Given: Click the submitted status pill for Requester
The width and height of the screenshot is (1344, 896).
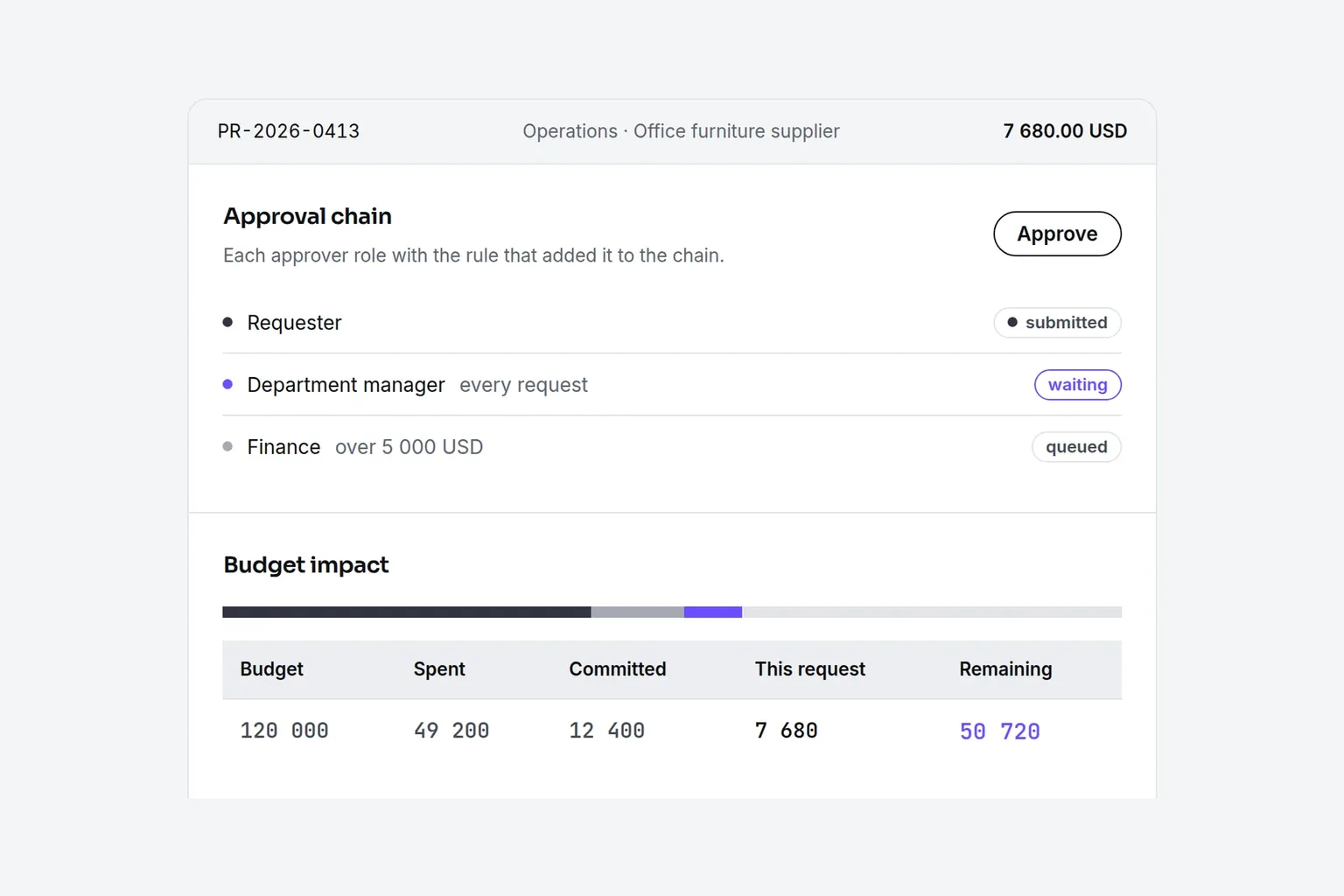Looking at the screenshot, I should click(1057, 323).
